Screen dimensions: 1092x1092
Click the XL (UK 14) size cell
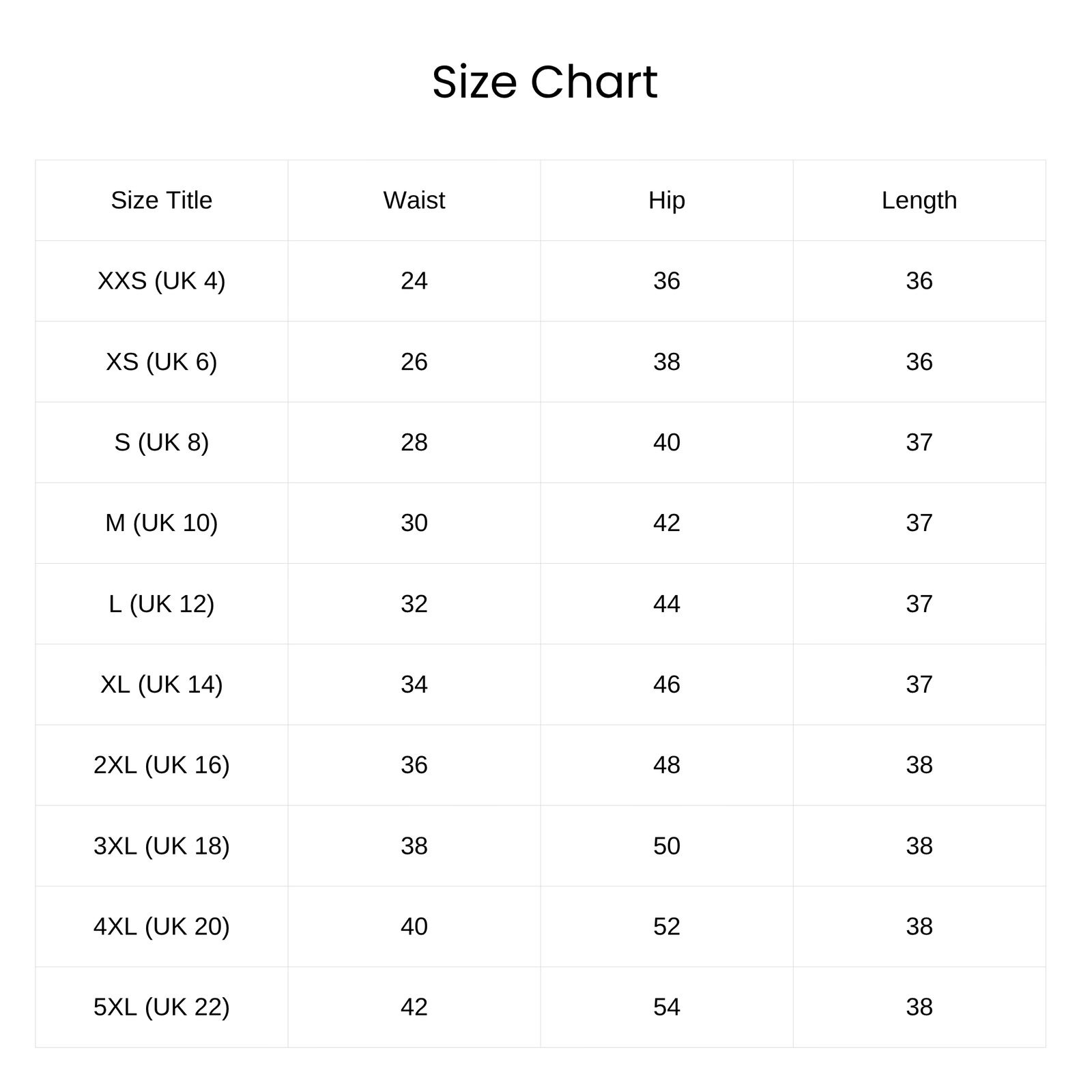click(162, 685)
